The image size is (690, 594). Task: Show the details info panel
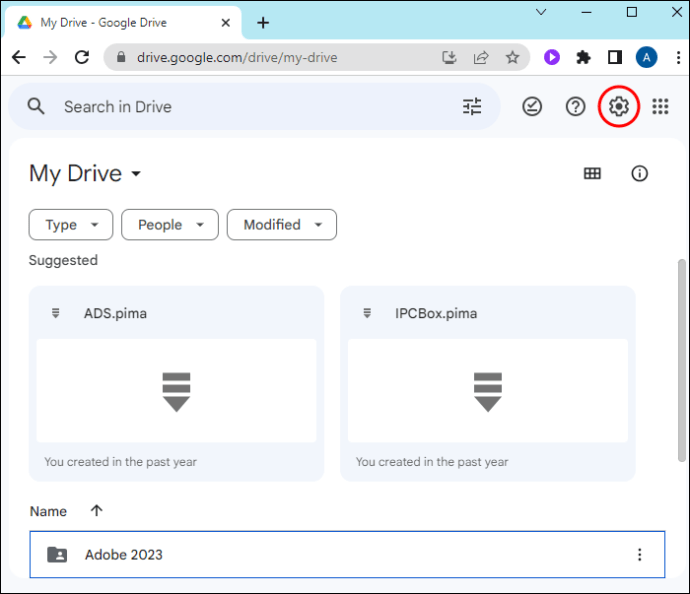(x=639, y=173)
